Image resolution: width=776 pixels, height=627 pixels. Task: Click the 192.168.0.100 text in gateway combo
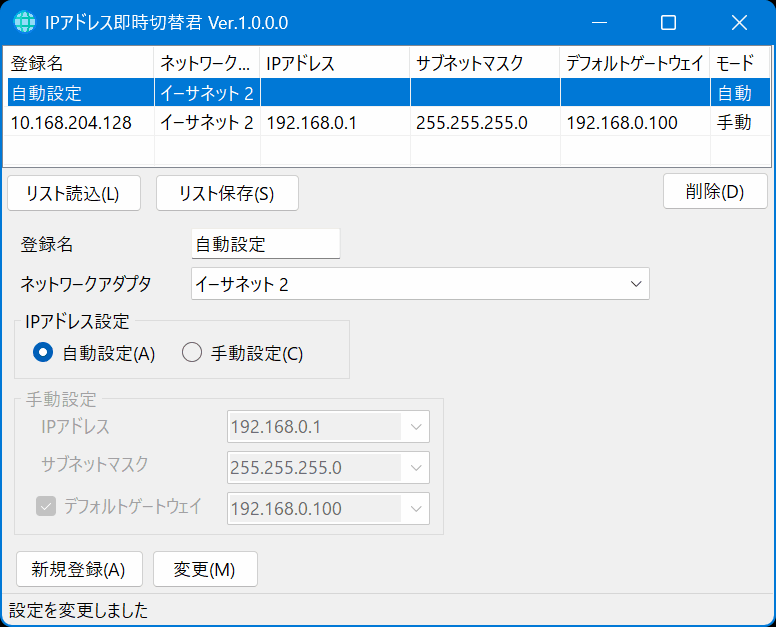click(286, 509)
